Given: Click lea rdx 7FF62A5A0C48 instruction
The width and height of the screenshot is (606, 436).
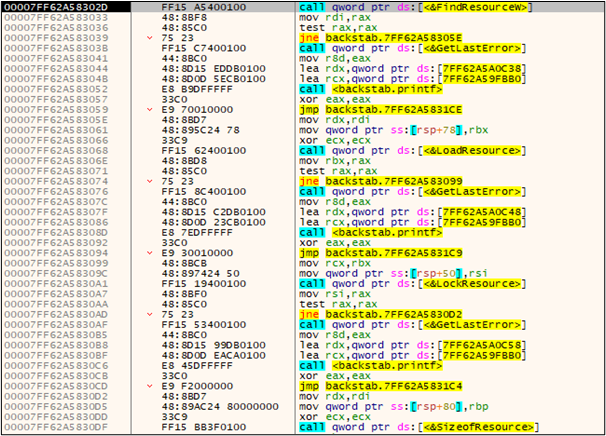Looking at the screenshot, I should click(413, 212).
